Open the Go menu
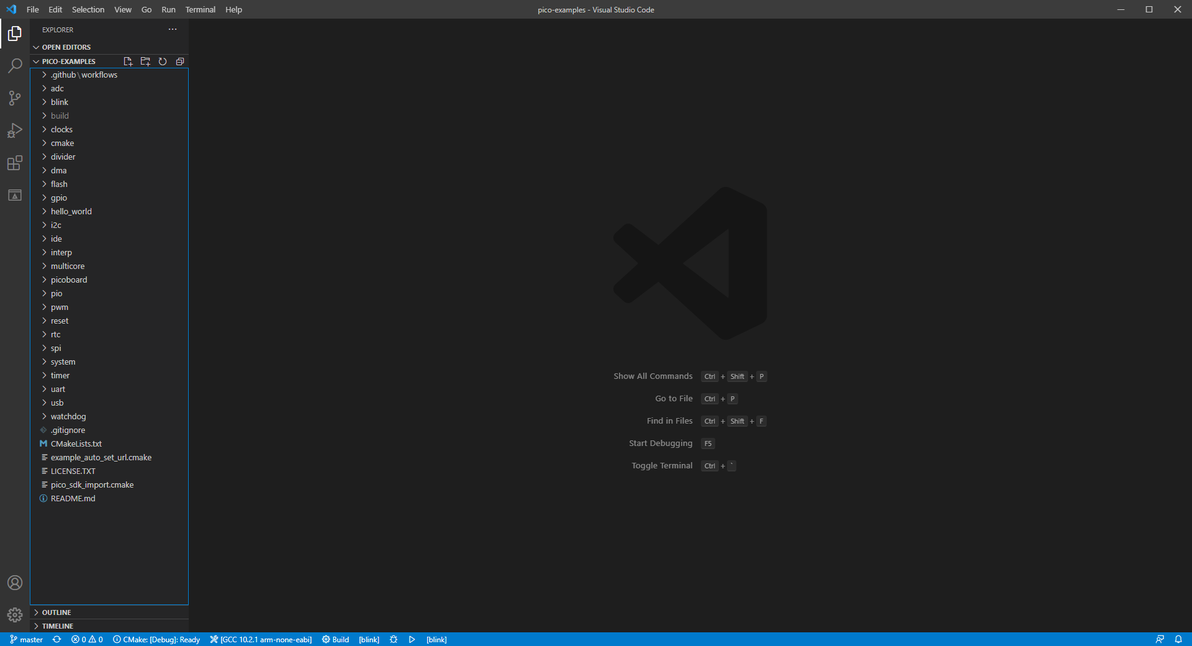The width and height of the screenshot is (1192, 646). coord(146,10)
